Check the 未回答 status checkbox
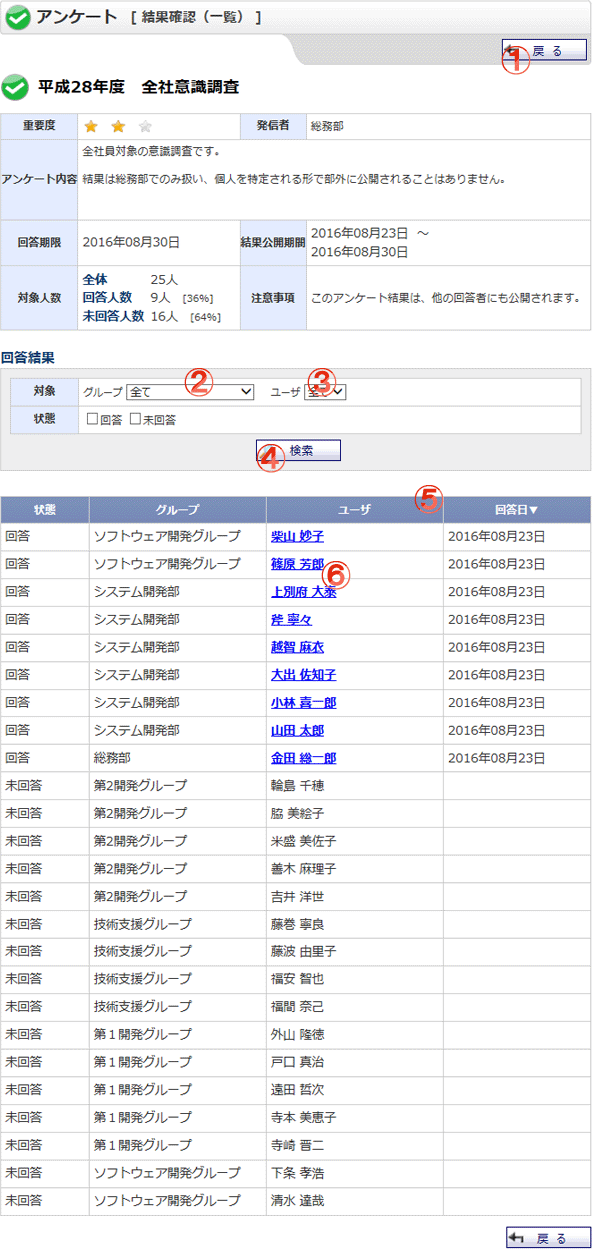The height and width of the screenshot is (1249, 592). click(x=135, y=420)
